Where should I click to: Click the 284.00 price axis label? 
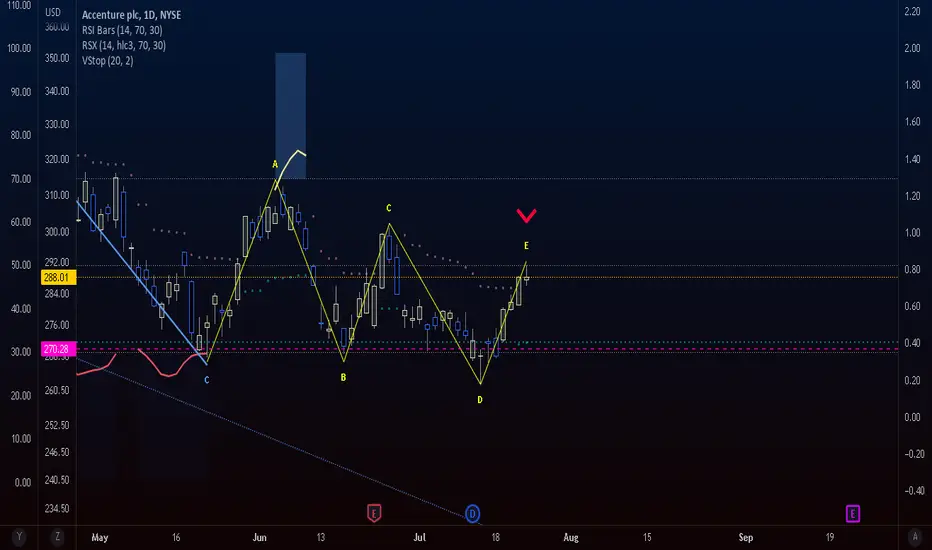[x=57, y=294]
